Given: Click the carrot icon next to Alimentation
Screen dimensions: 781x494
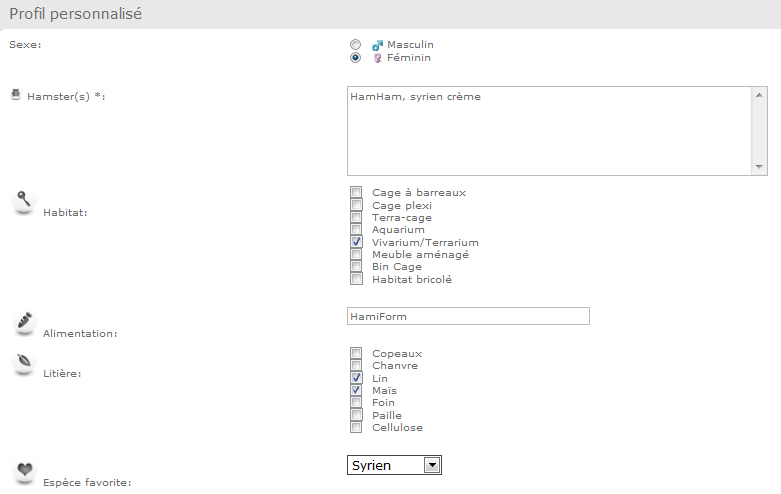Looking at the screenshot, I should point(24,322).
